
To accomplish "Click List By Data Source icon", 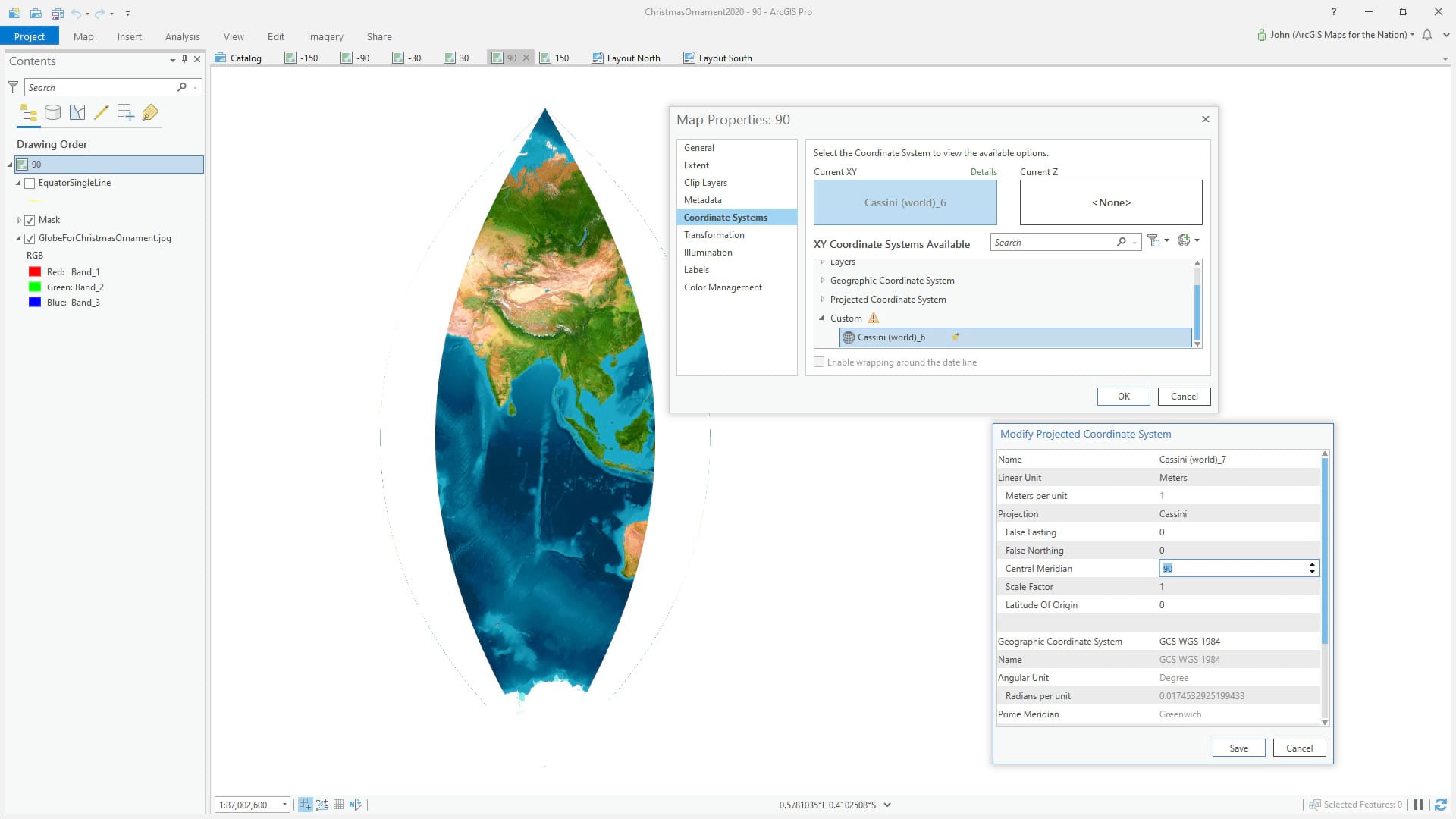I will coord(53,113).
